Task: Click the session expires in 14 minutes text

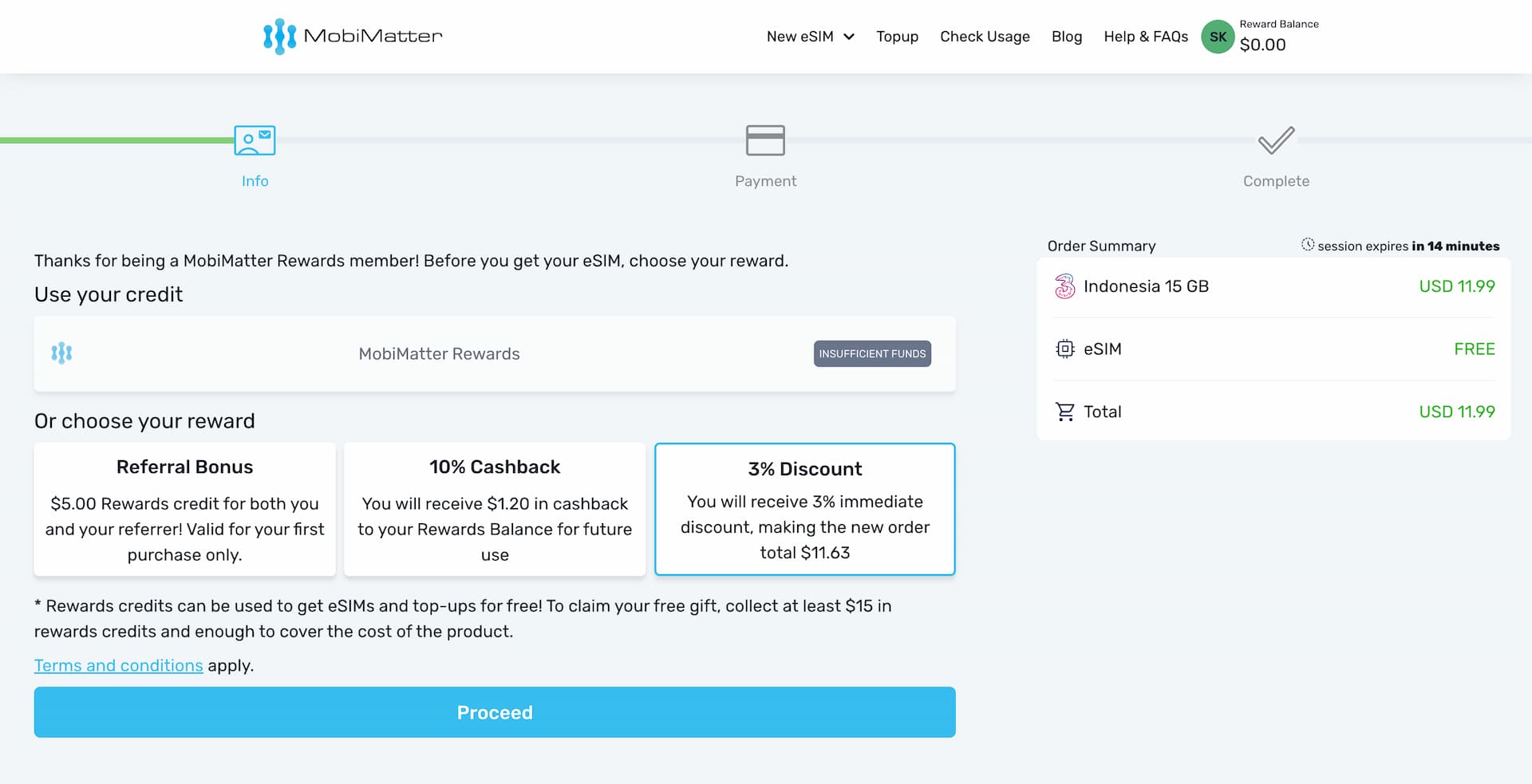Action: pos(1408,246)
